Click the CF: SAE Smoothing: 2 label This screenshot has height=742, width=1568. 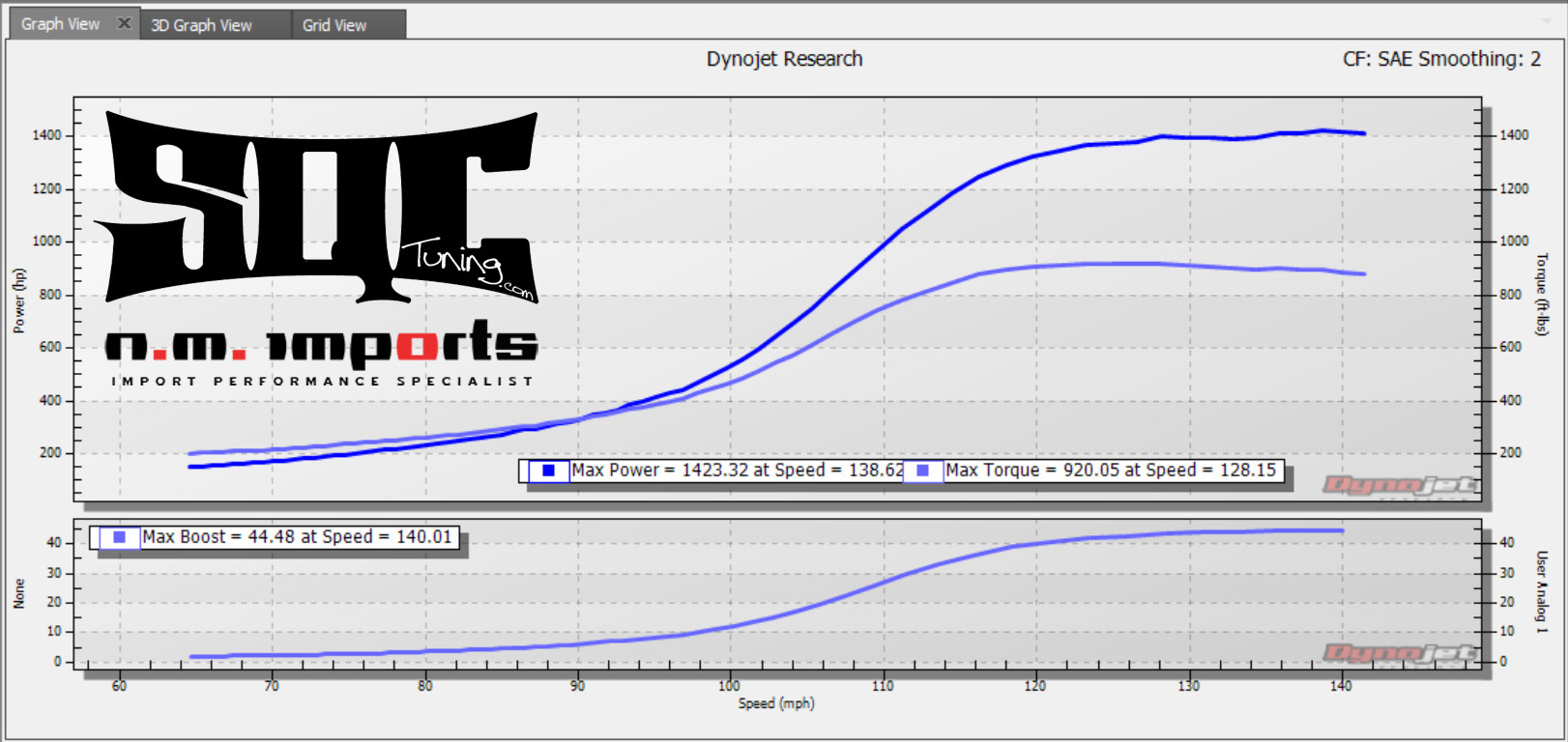pos(1441,59)
